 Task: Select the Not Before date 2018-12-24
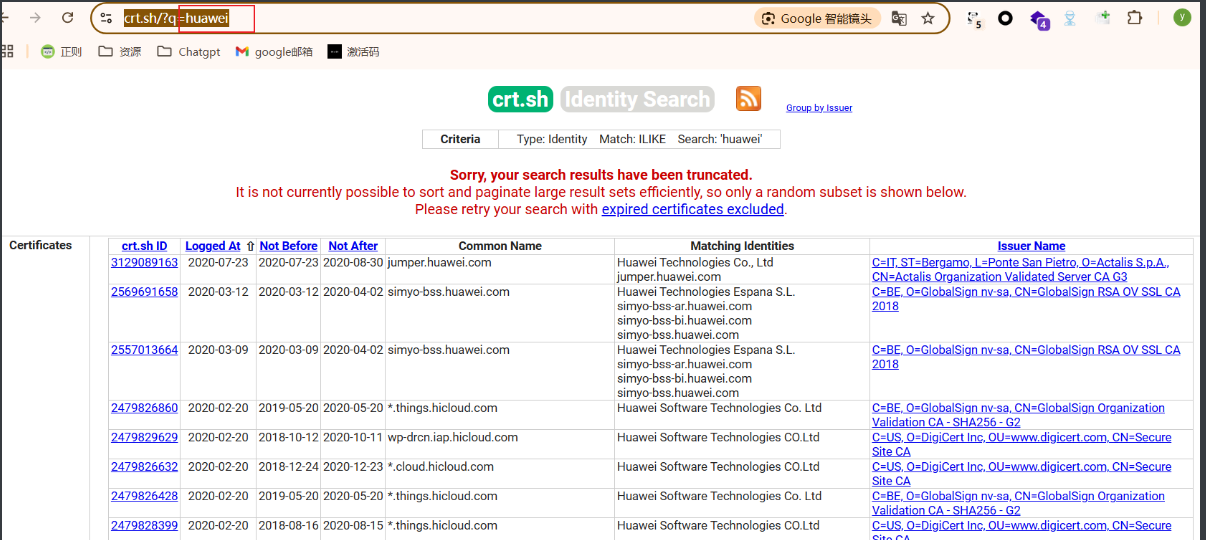[x=288, y=466]
